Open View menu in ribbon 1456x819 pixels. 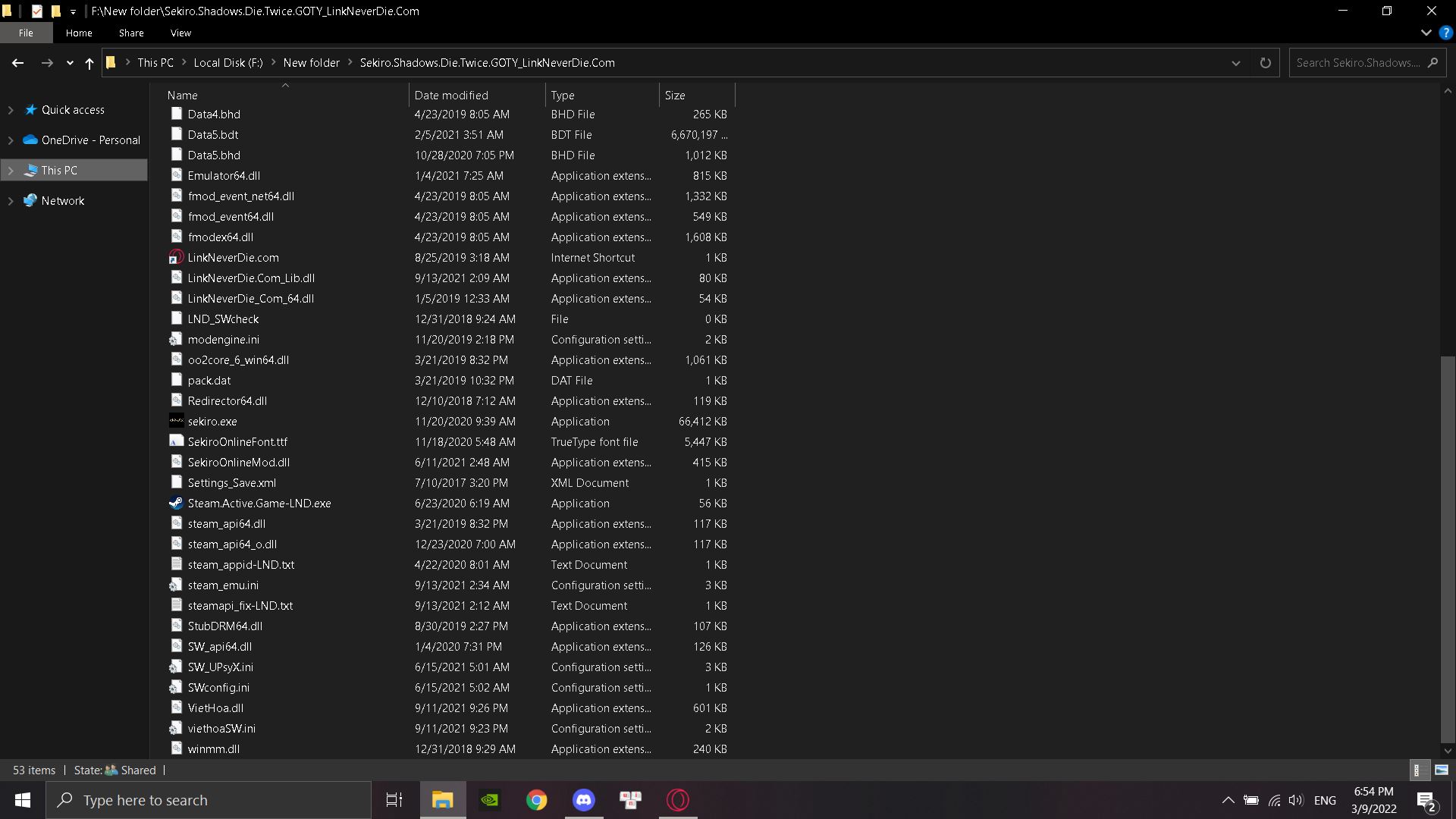point(180,33)
